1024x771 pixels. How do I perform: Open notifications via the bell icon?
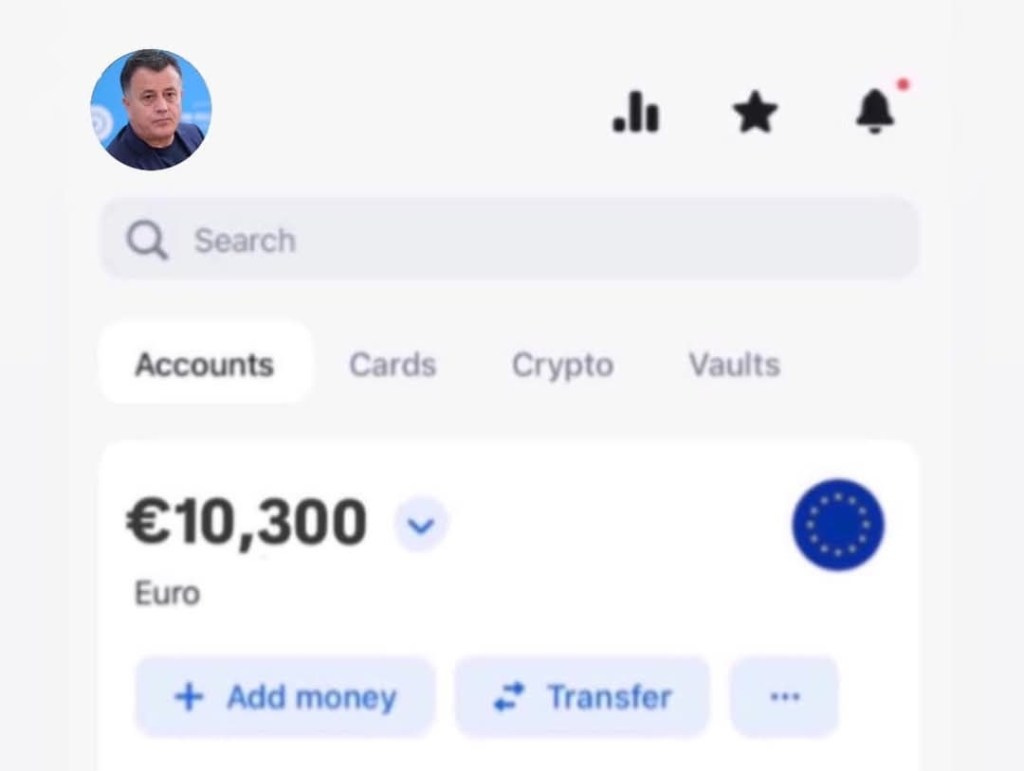click(x=875, y=112)
